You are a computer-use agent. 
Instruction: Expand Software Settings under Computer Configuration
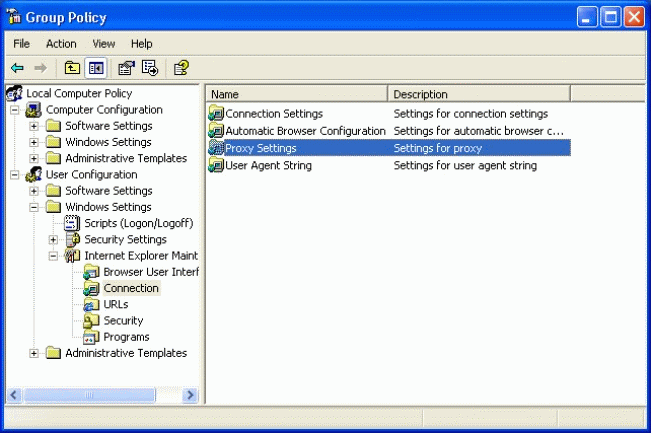pos(34,126)
